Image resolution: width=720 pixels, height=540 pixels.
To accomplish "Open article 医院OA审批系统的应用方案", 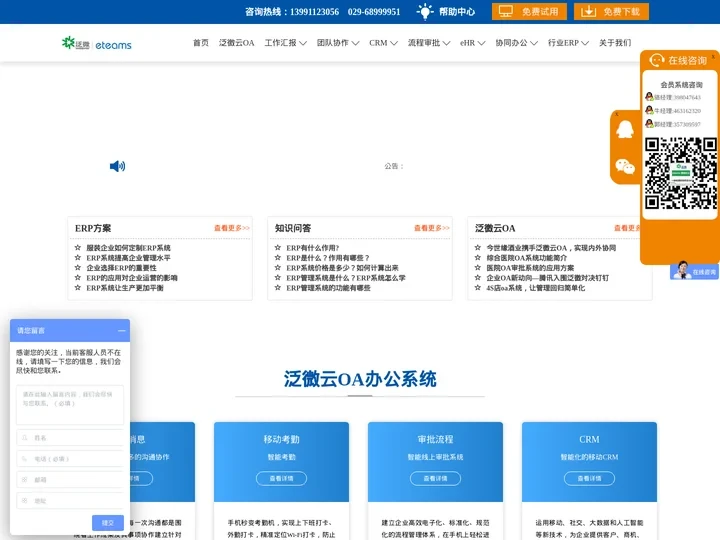I will click(x=530, y=268).
